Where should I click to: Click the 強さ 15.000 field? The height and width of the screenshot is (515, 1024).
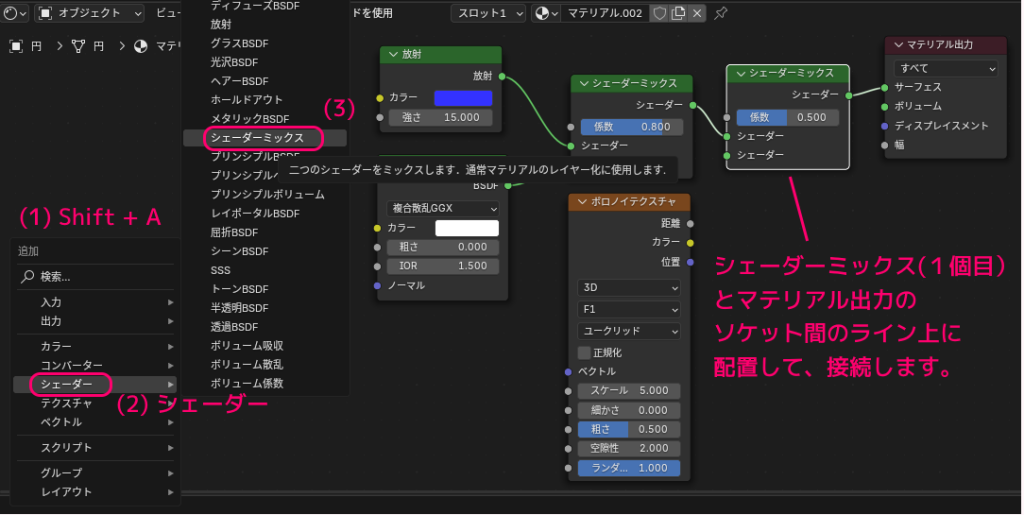tap(441, 117)
